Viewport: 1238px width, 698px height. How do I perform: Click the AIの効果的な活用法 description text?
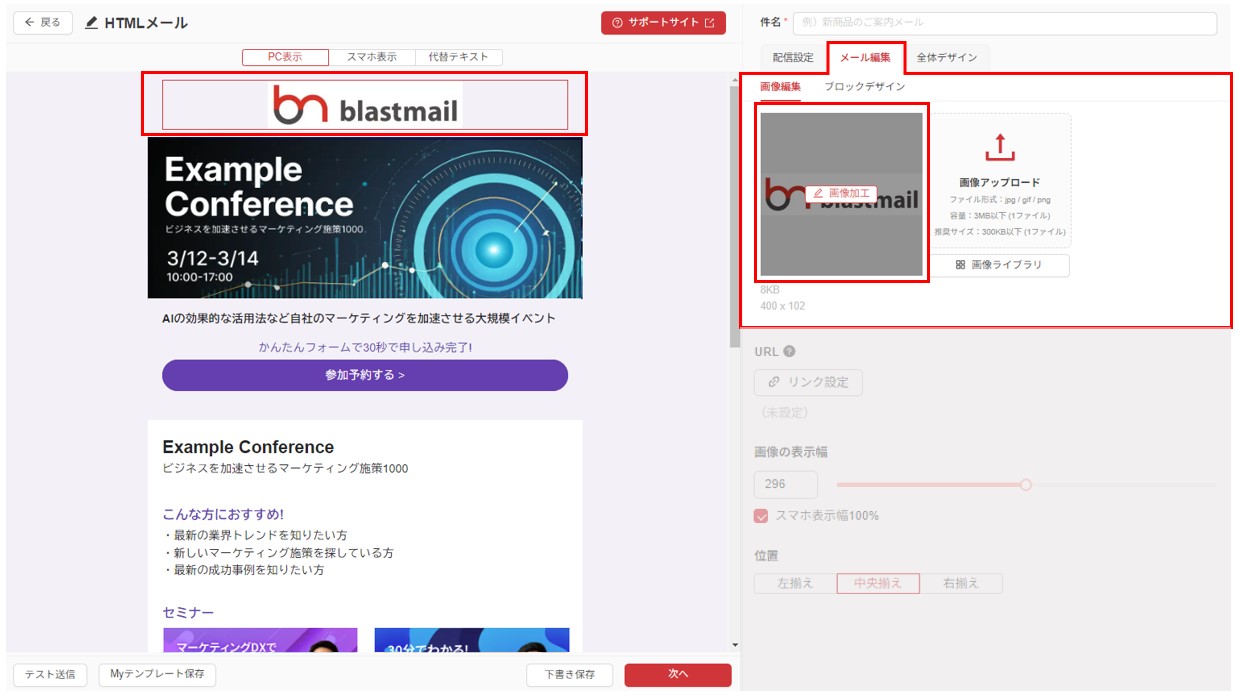tap(359, 318)
